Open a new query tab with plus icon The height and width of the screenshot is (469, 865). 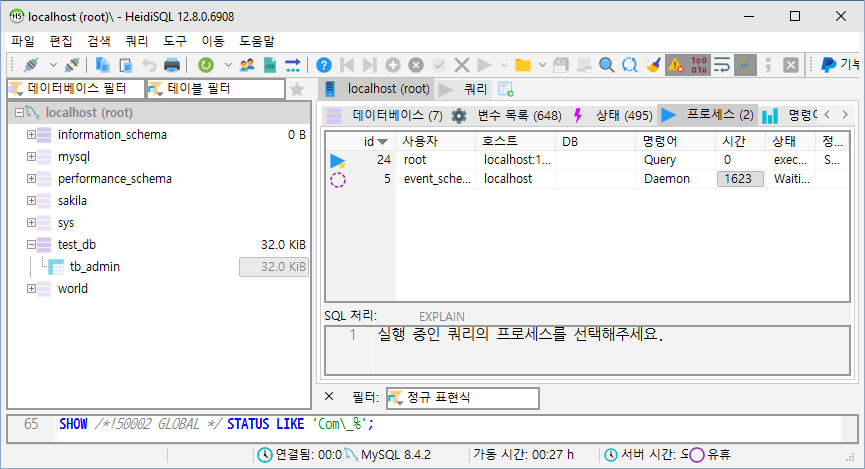[505, 89]
